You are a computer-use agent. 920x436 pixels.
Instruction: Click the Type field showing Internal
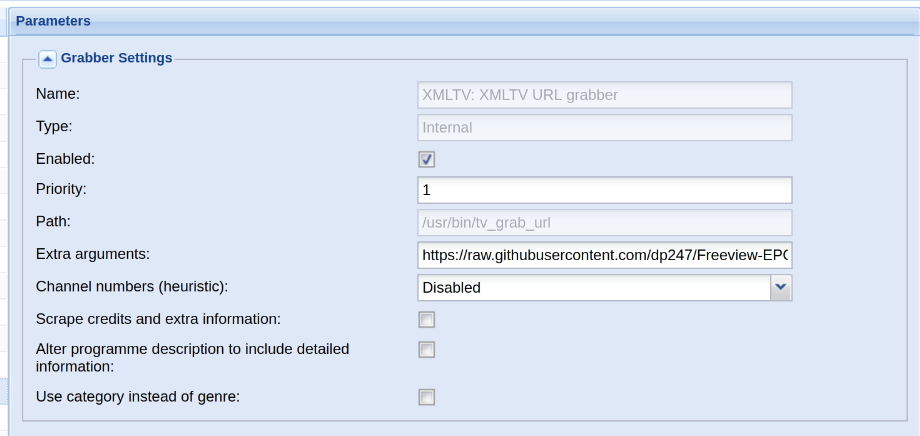pyautogui.click(x=604, y=127)
